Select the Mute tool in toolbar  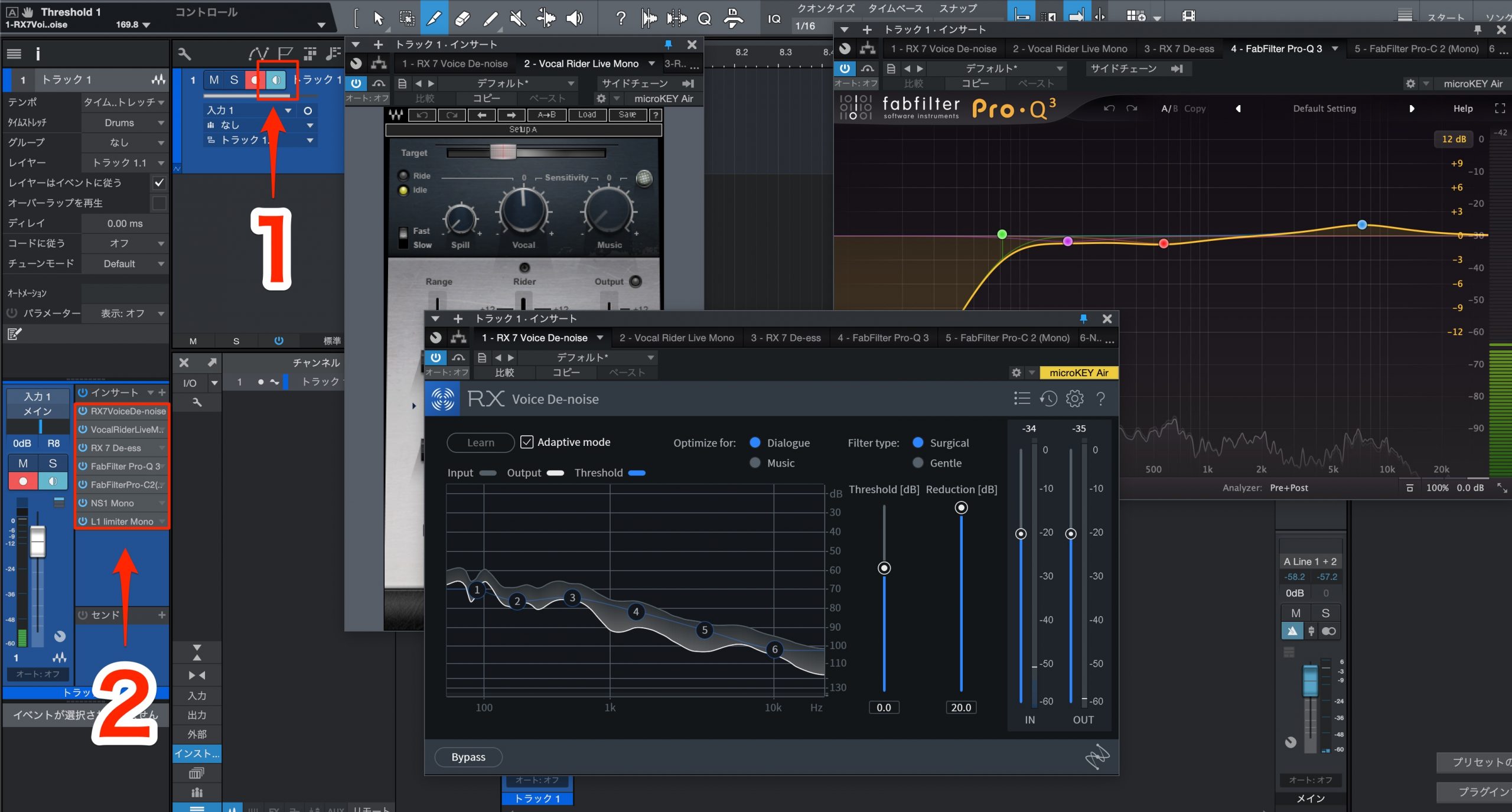[x=517, y=18]
